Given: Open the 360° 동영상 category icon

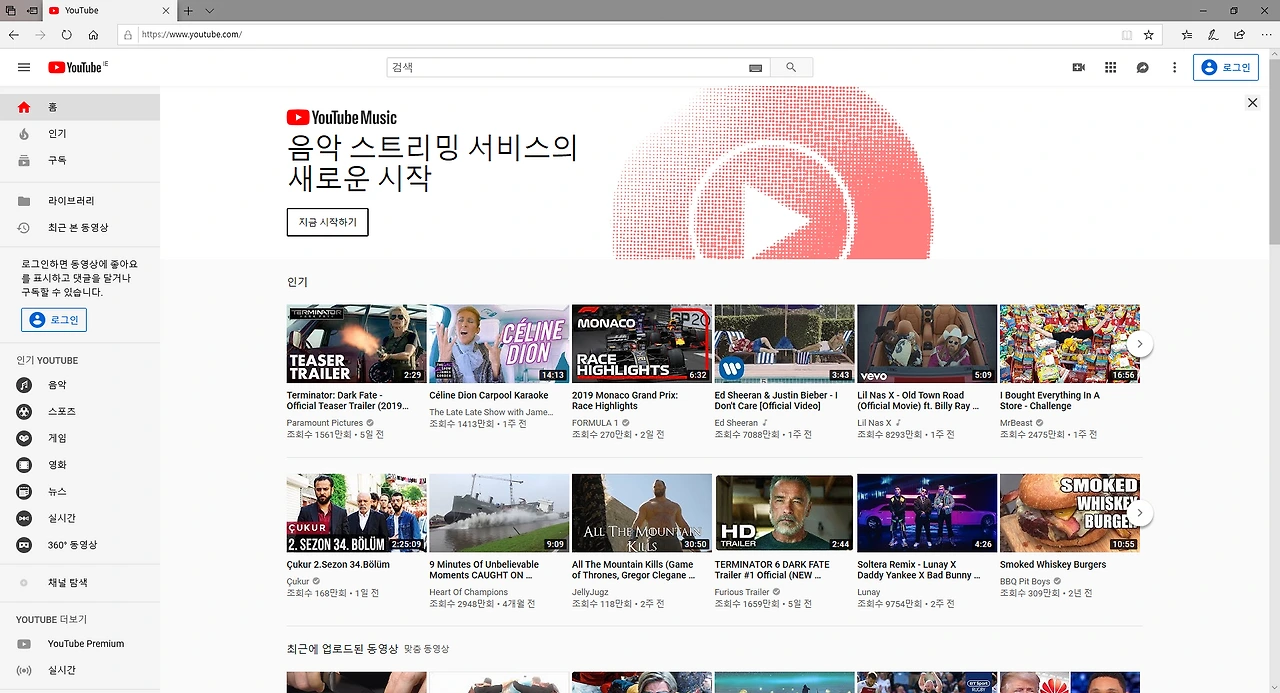Looking at the screenshot, I should (24, 545).
